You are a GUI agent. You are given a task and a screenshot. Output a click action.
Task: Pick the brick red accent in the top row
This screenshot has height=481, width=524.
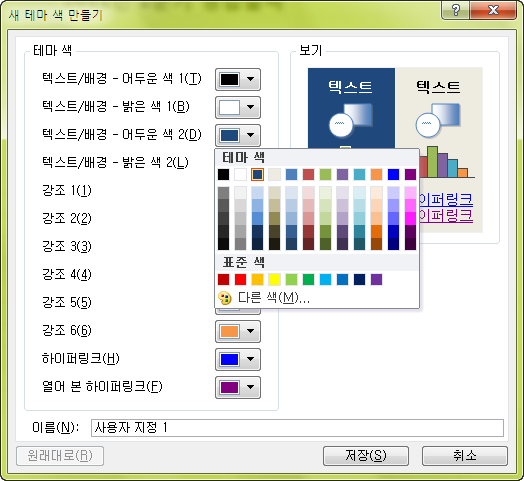coord(308,174)
